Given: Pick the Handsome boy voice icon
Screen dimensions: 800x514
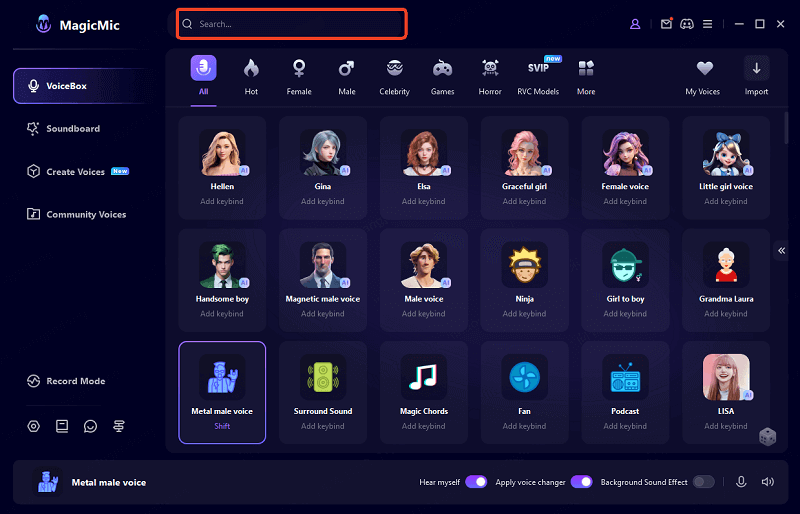Looking at the screenshot, I should click(x=222, y=265).
